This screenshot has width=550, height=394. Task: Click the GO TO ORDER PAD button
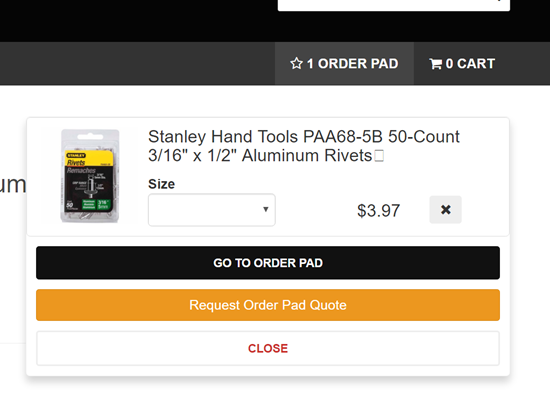(268, 263)
